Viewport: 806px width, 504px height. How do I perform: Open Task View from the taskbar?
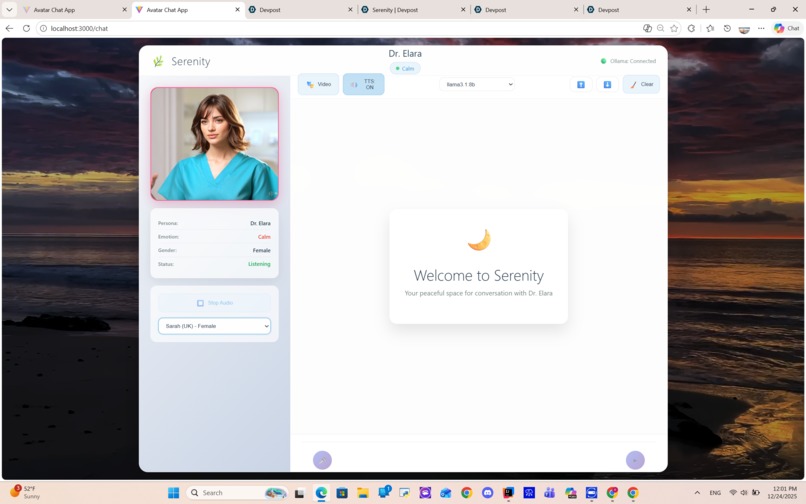pos(299,493)
